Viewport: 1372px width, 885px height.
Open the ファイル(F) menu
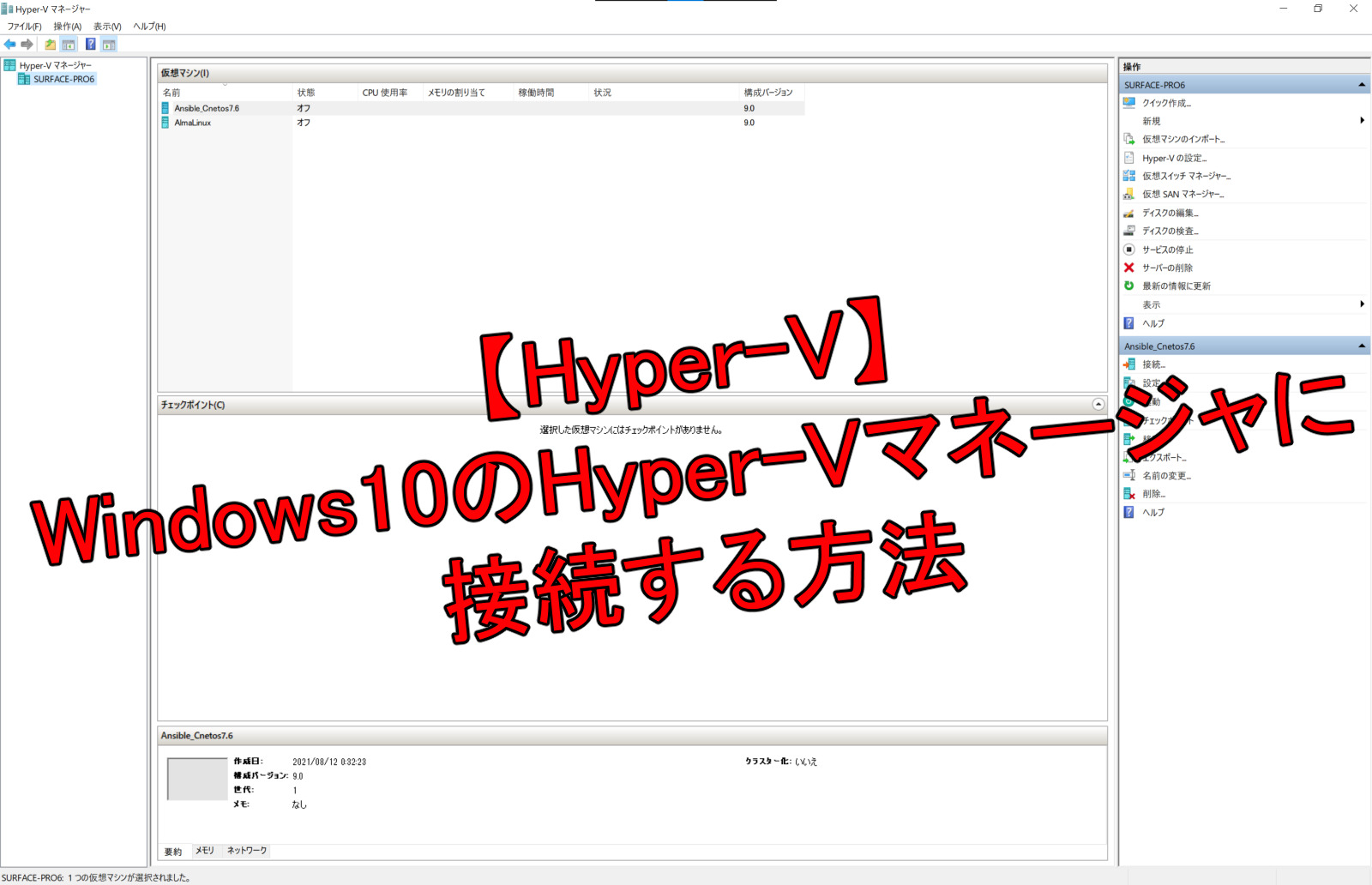click(25, 27)
